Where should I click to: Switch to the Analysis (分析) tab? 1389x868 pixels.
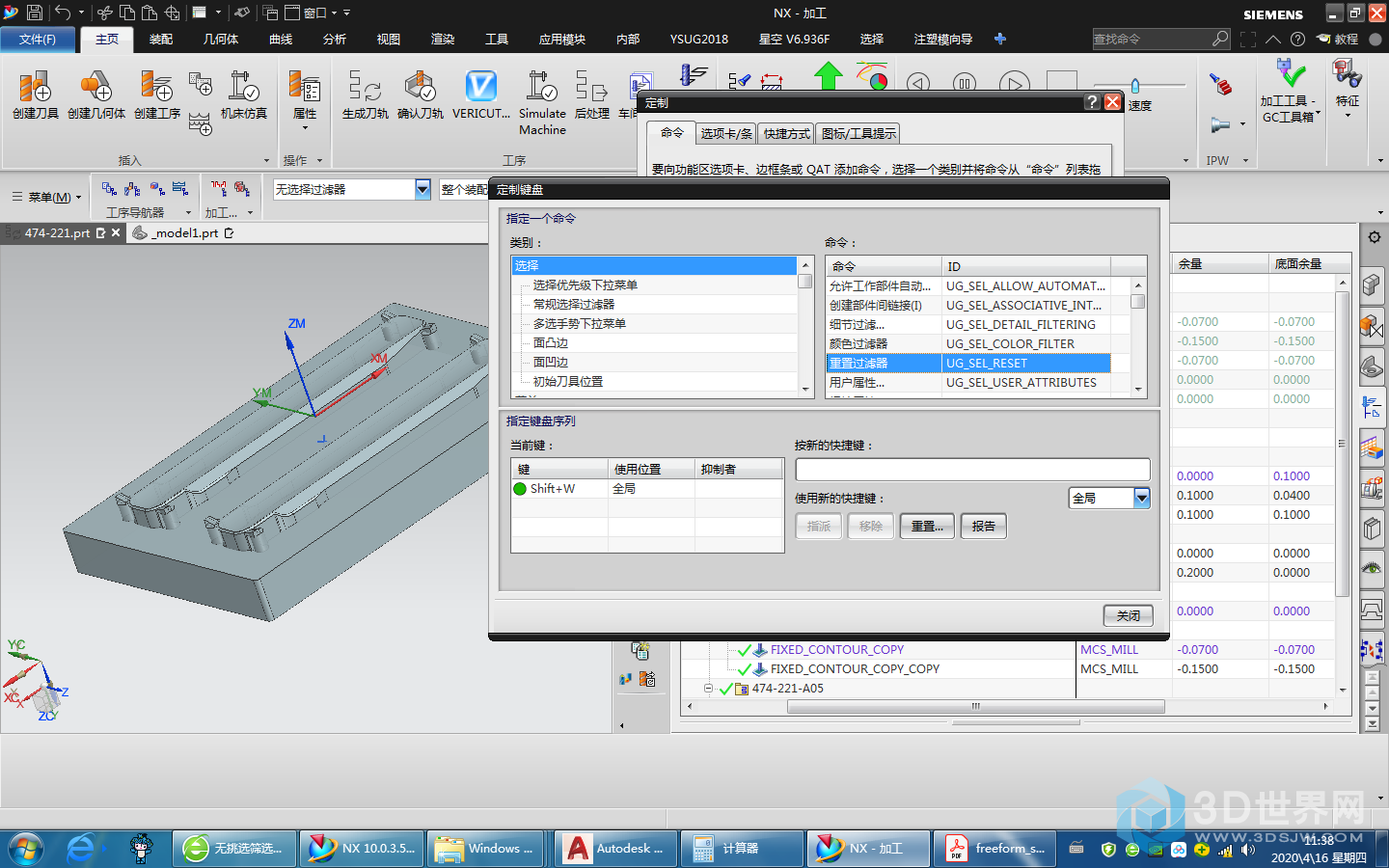click(x=335, y=40)
